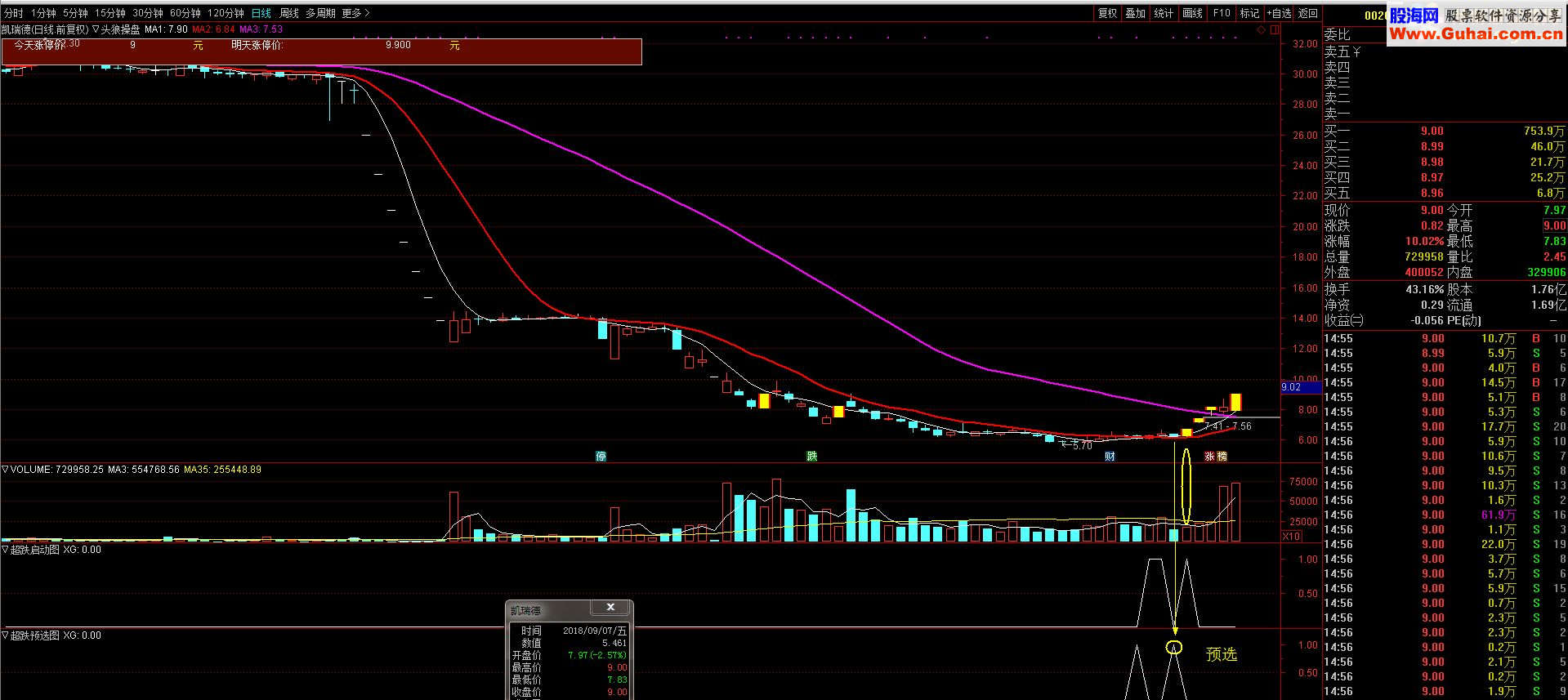The width and height of the screenshot is (1568, 700).
Task: Click the 收益(二) value -0.056
Action: coord(1427,320)
